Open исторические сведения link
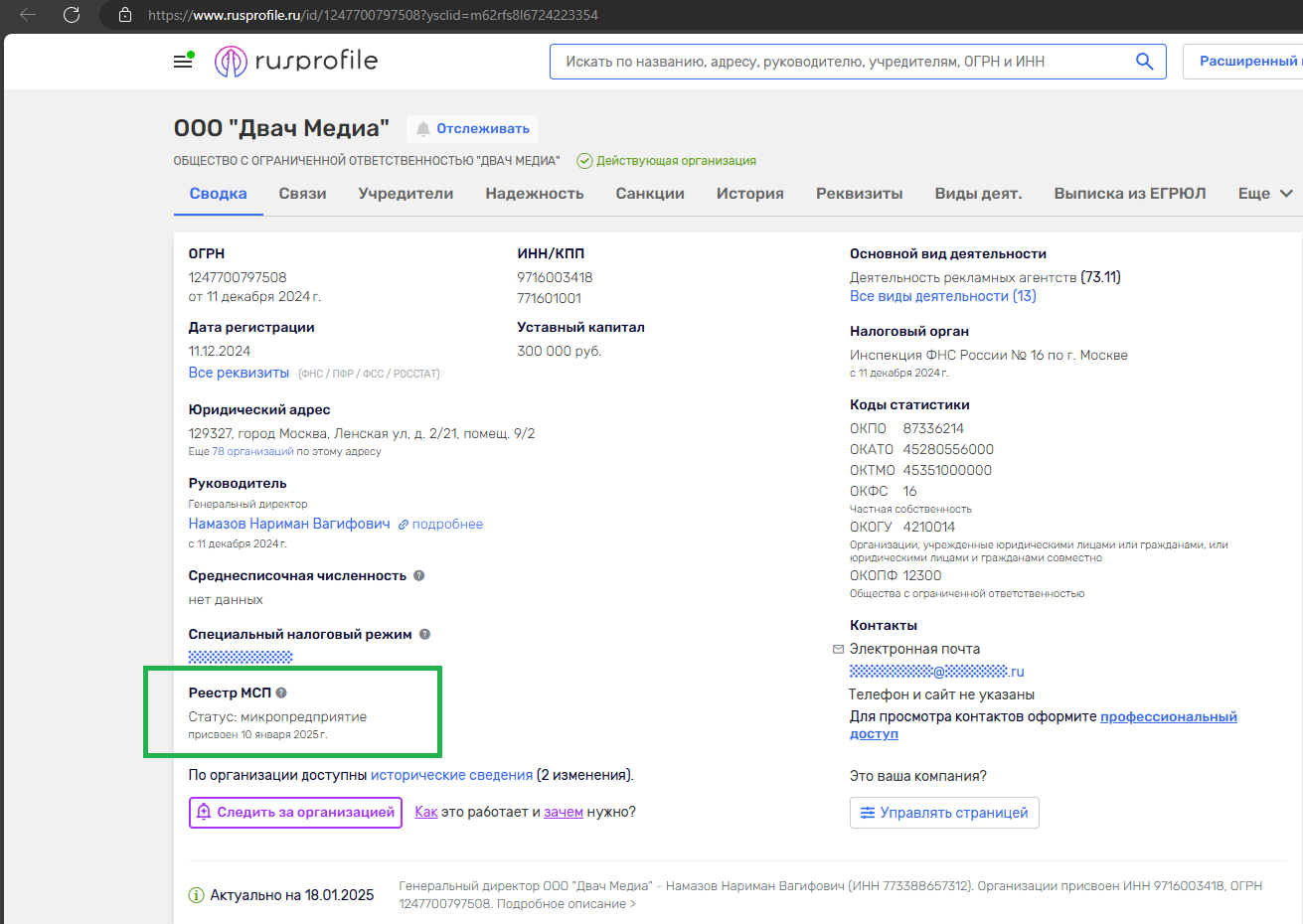The image size is (1303, 924). (451, 775)
